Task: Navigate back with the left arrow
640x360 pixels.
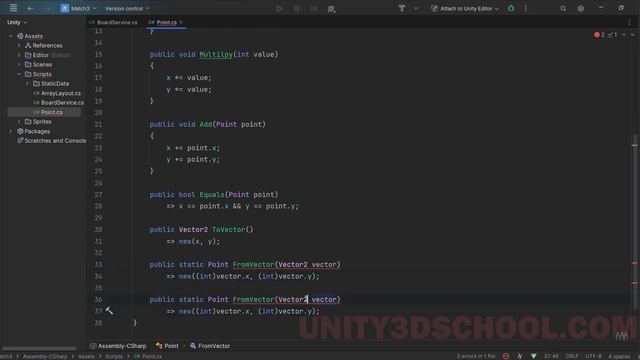Action: pyautogui.click(x=30, y=8)
